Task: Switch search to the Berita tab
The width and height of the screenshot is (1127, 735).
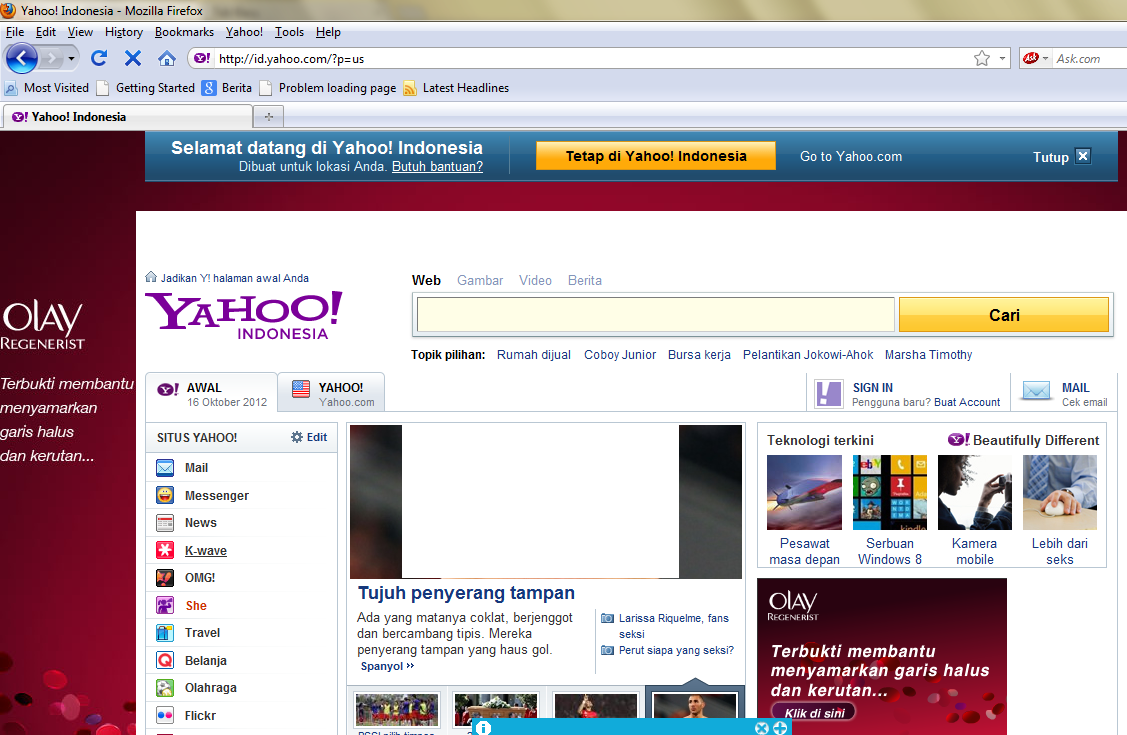Action: (584, 280)
